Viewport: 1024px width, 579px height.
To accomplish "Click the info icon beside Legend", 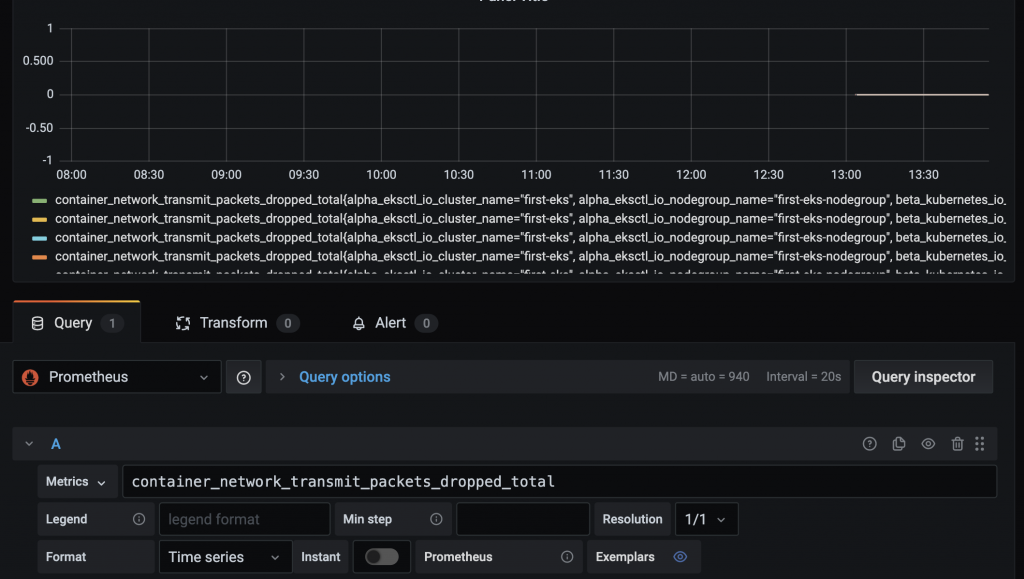I will tap(139, 519).
